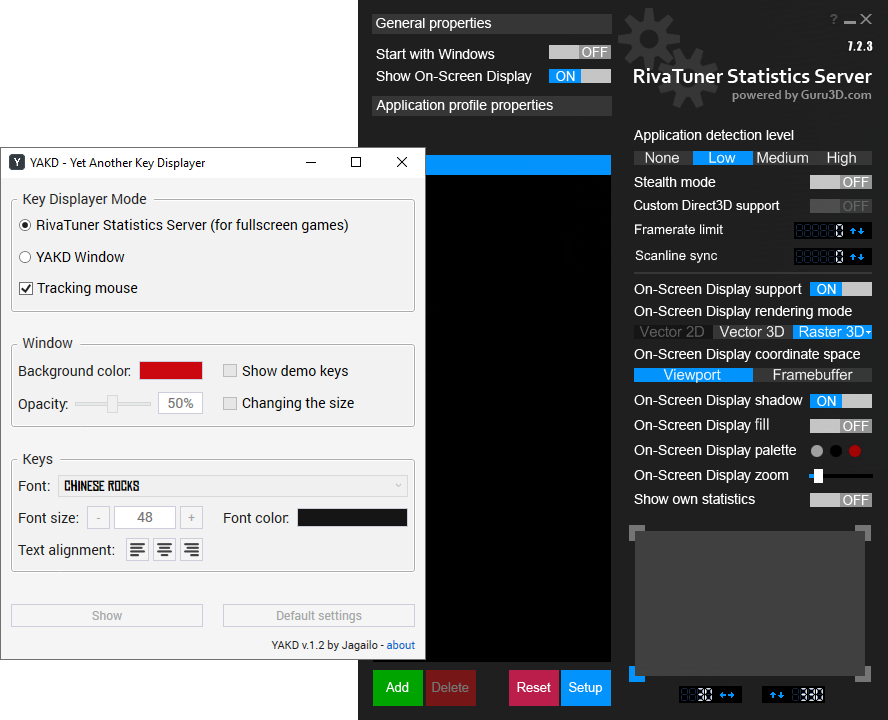Click the Show button in YAKD
This screenshot has height=720, width=888.
click(x=107, y=615)
